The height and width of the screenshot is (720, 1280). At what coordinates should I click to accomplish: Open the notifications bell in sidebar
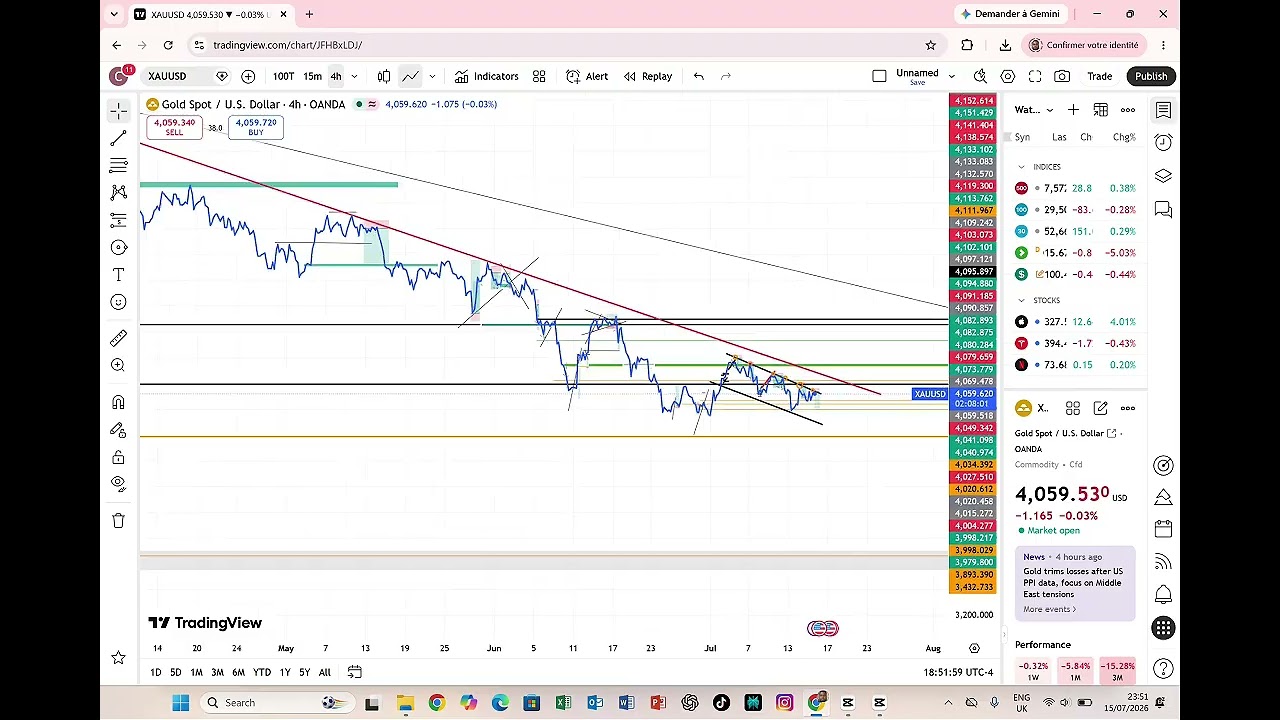click(1163, 594)
